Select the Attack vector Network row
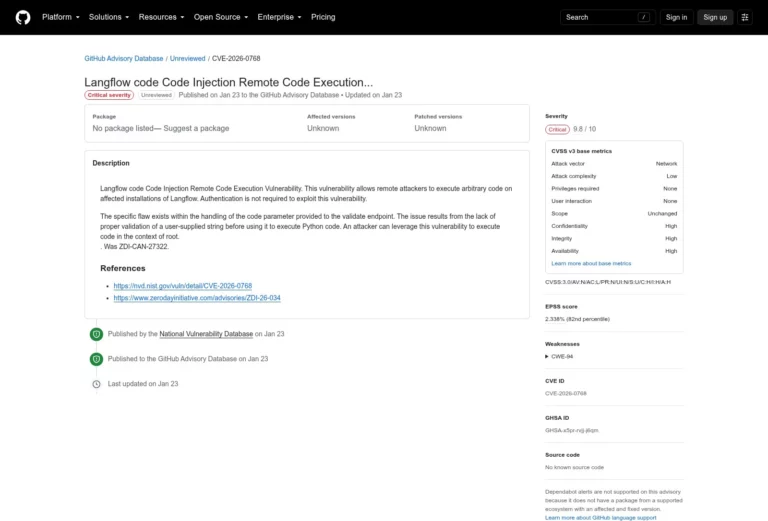 614,164
